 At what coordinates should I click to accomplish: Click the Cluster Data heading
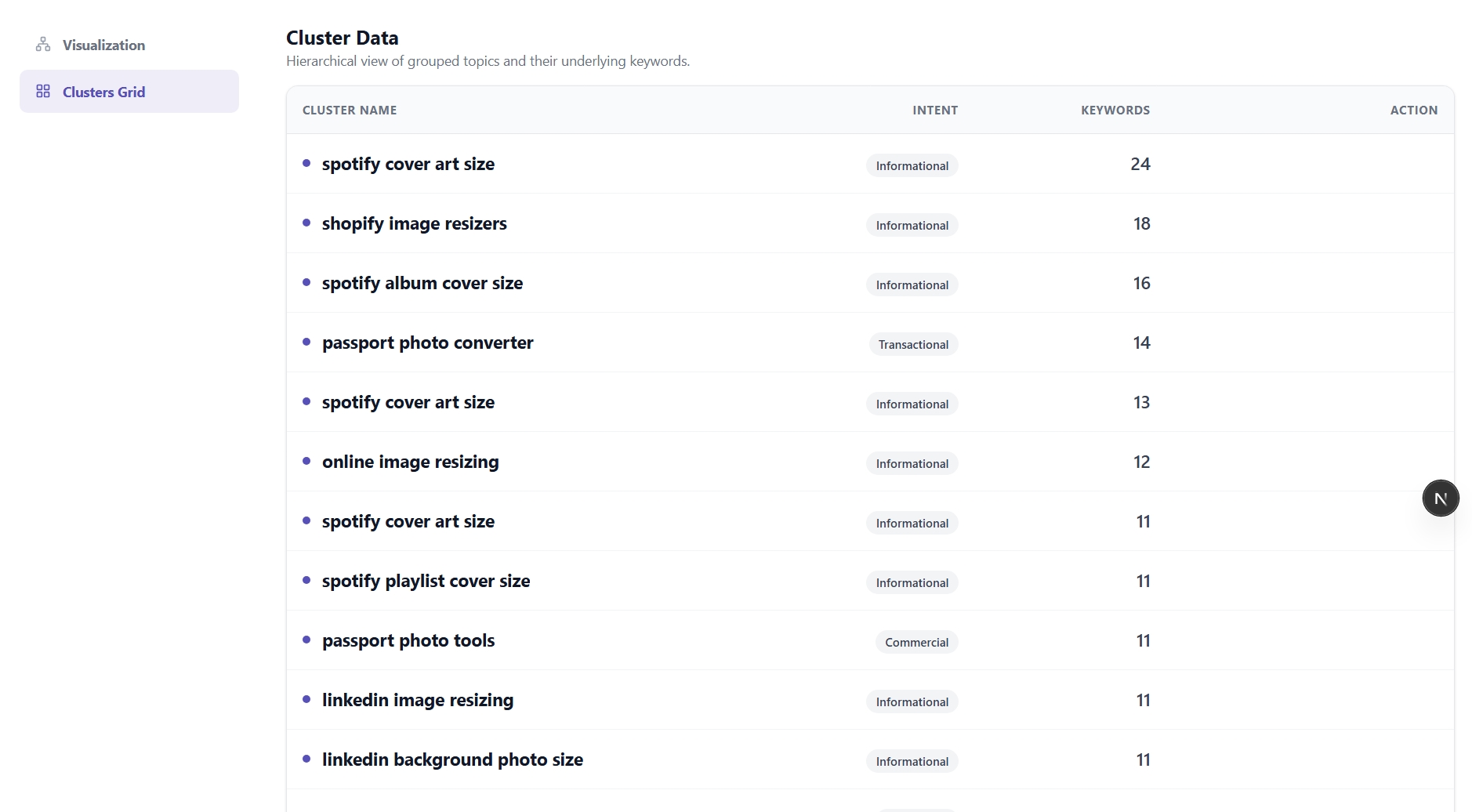(x=342, y=38)
